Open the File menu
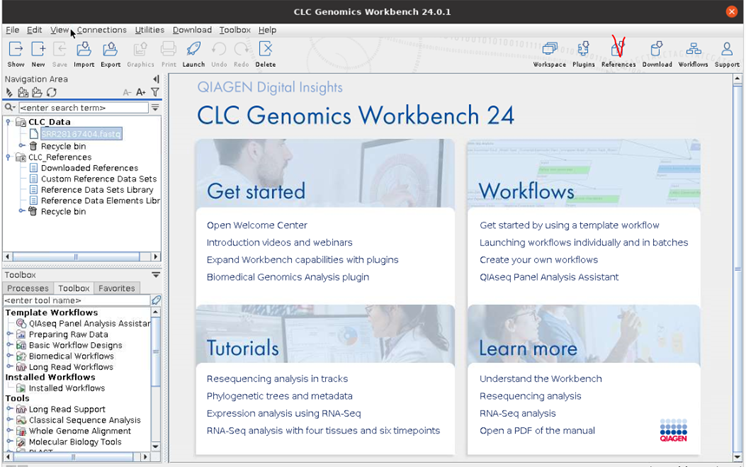The height and width of the screenshot is (467, 746). (12, 30)
